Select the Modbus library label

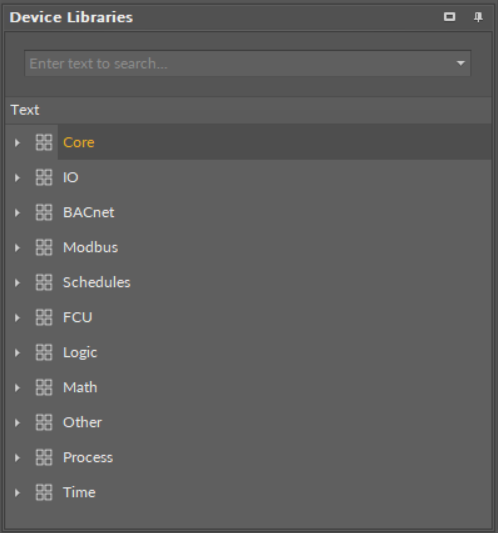pyautogui.click(x=90, y=247)
